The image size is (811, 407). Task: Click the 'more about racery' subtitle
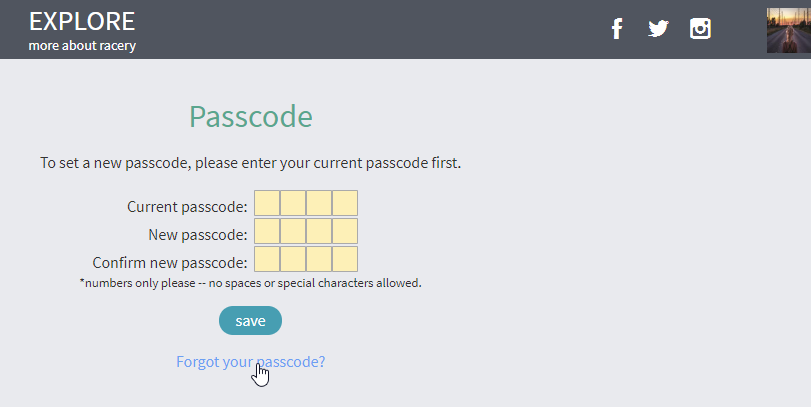tap(82, 46)
